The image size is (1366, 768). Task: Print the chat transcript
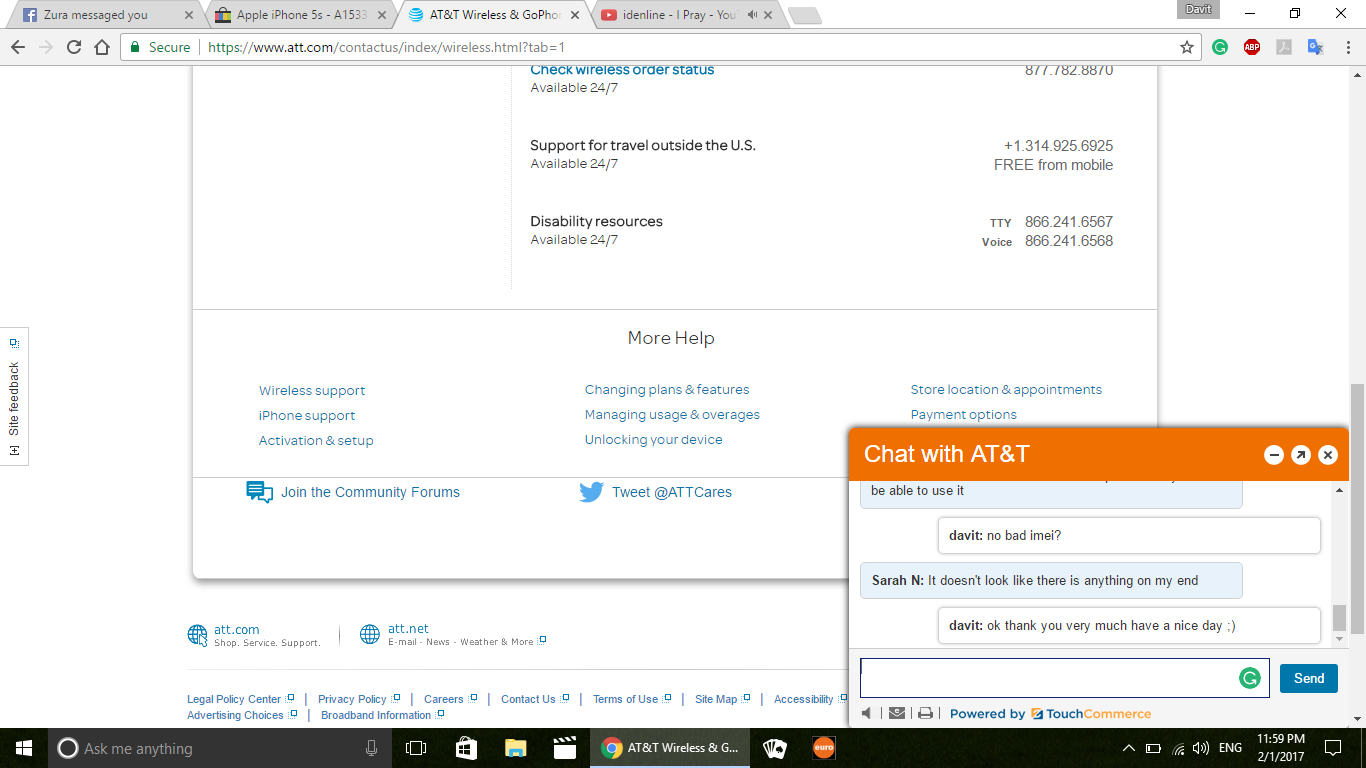(x=926, y=713)
